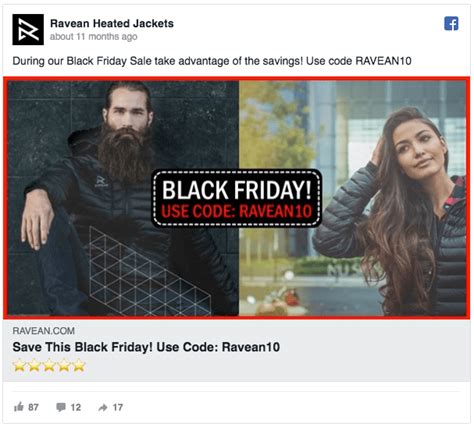Viewport: 474px width, 427px height.
Task: Open the 'Save This Black Friday!' headline
Action: tap(146, 347)
